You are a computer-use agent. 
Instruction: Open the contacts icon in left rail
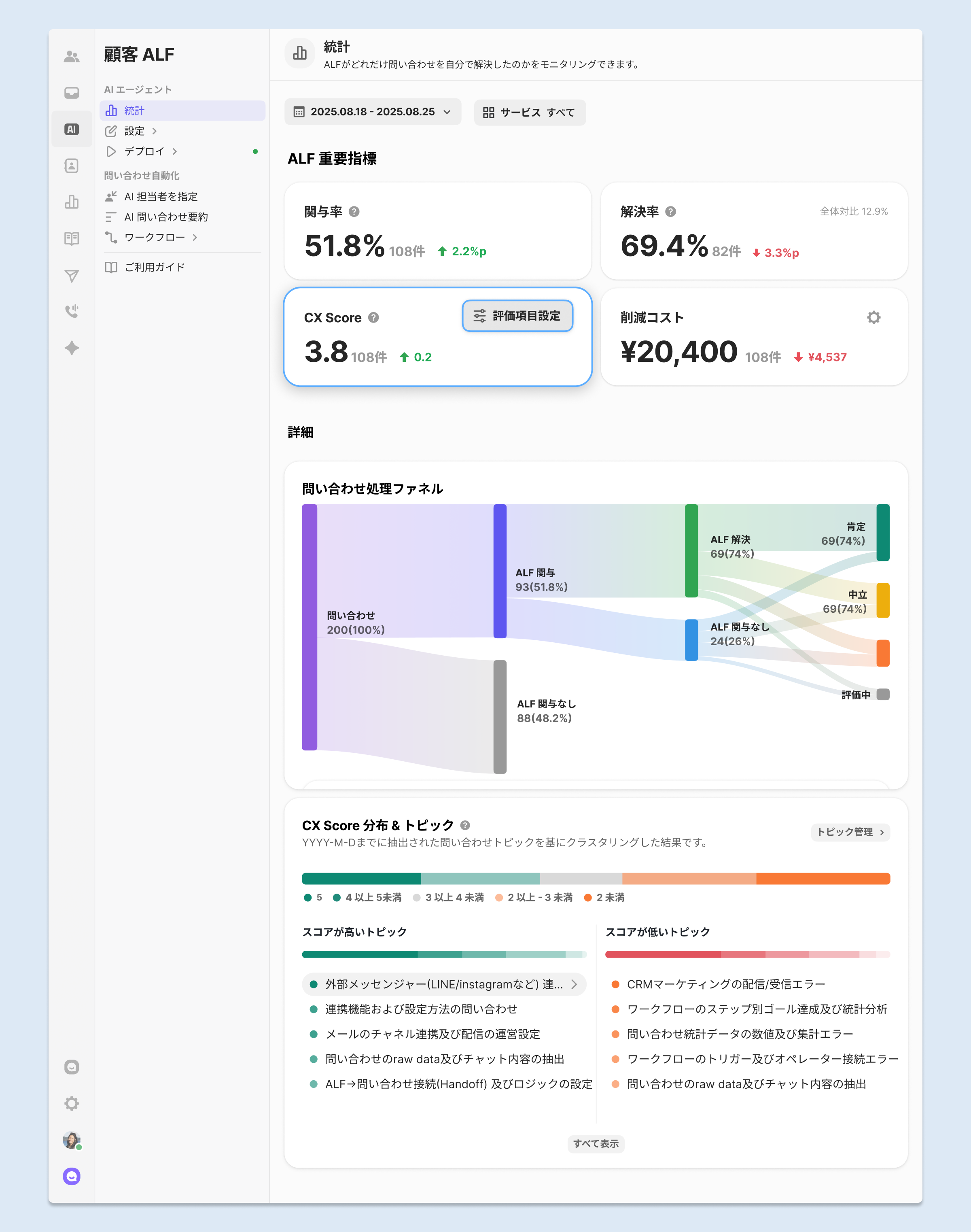tap(72, 166)
